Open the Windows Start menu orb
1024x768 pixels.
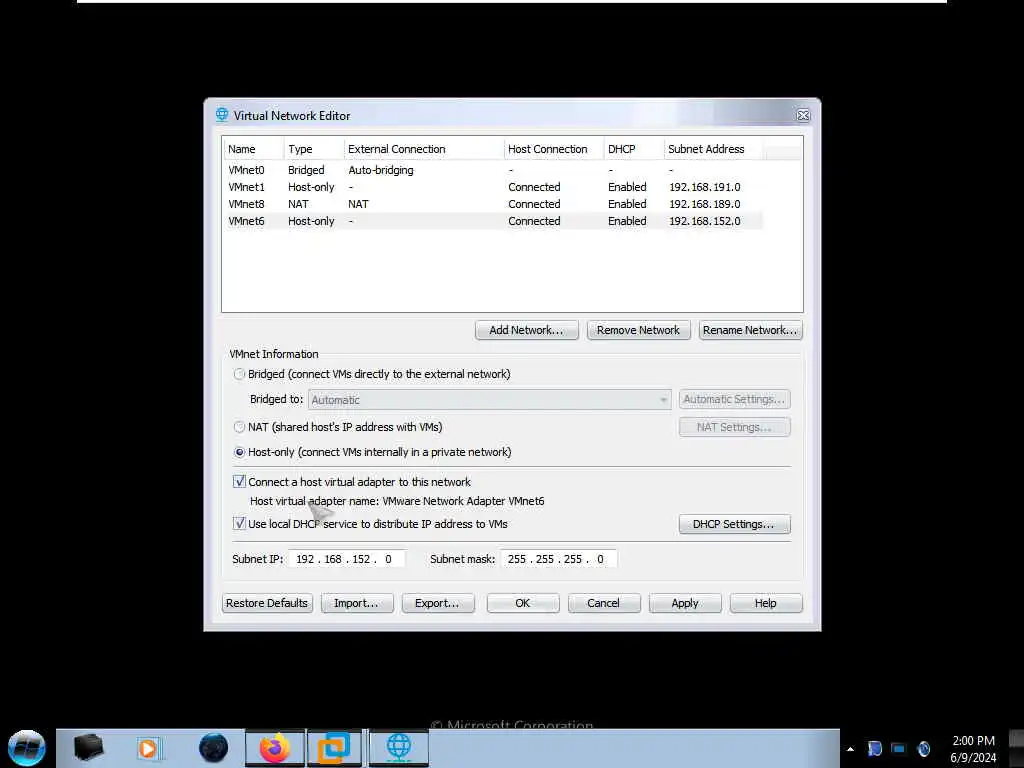pyautogui.click(x=27, y=748)
